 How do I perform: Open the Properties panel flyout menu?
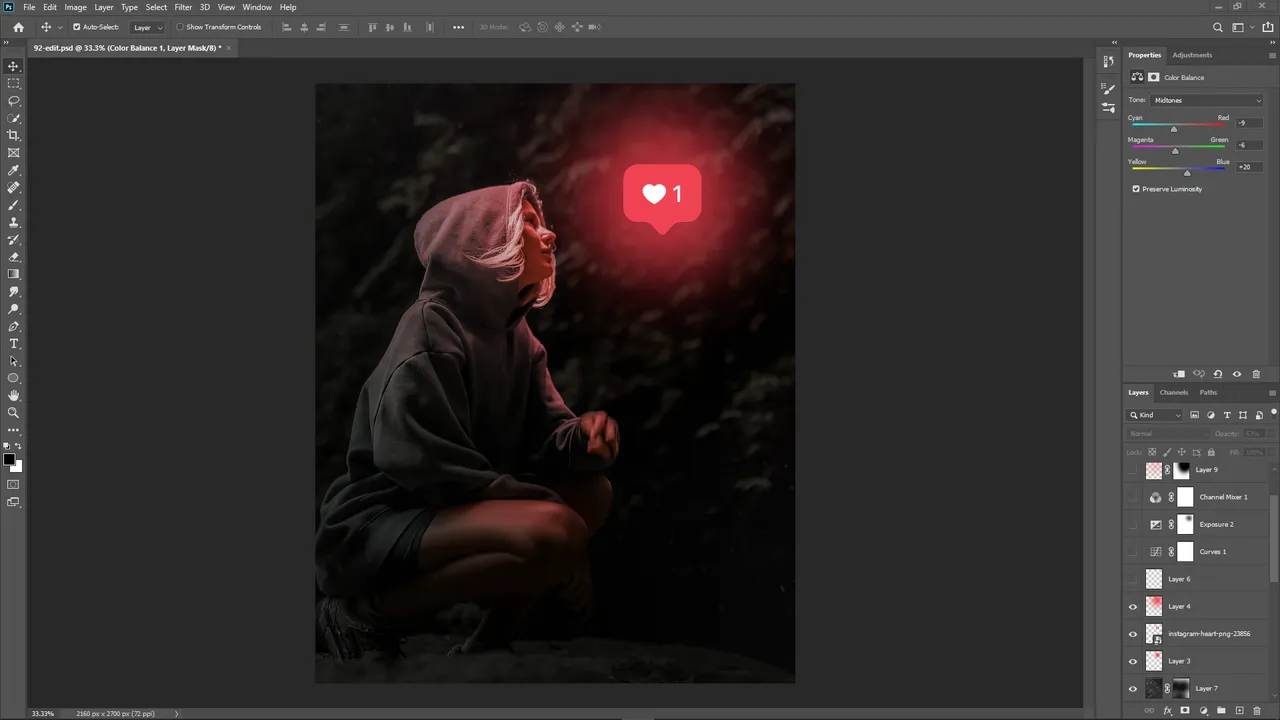click(1272, 56)
